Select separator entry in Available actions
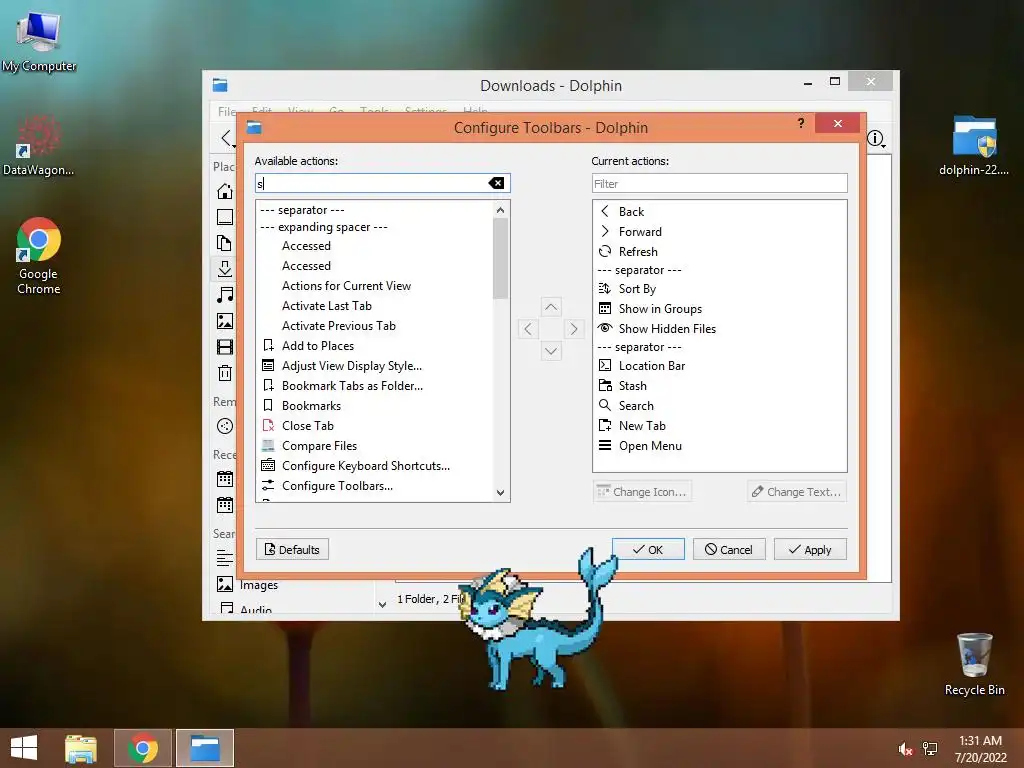Image resolution: width=1024 pixels, height=768 pixels. [x=302, y=210]
